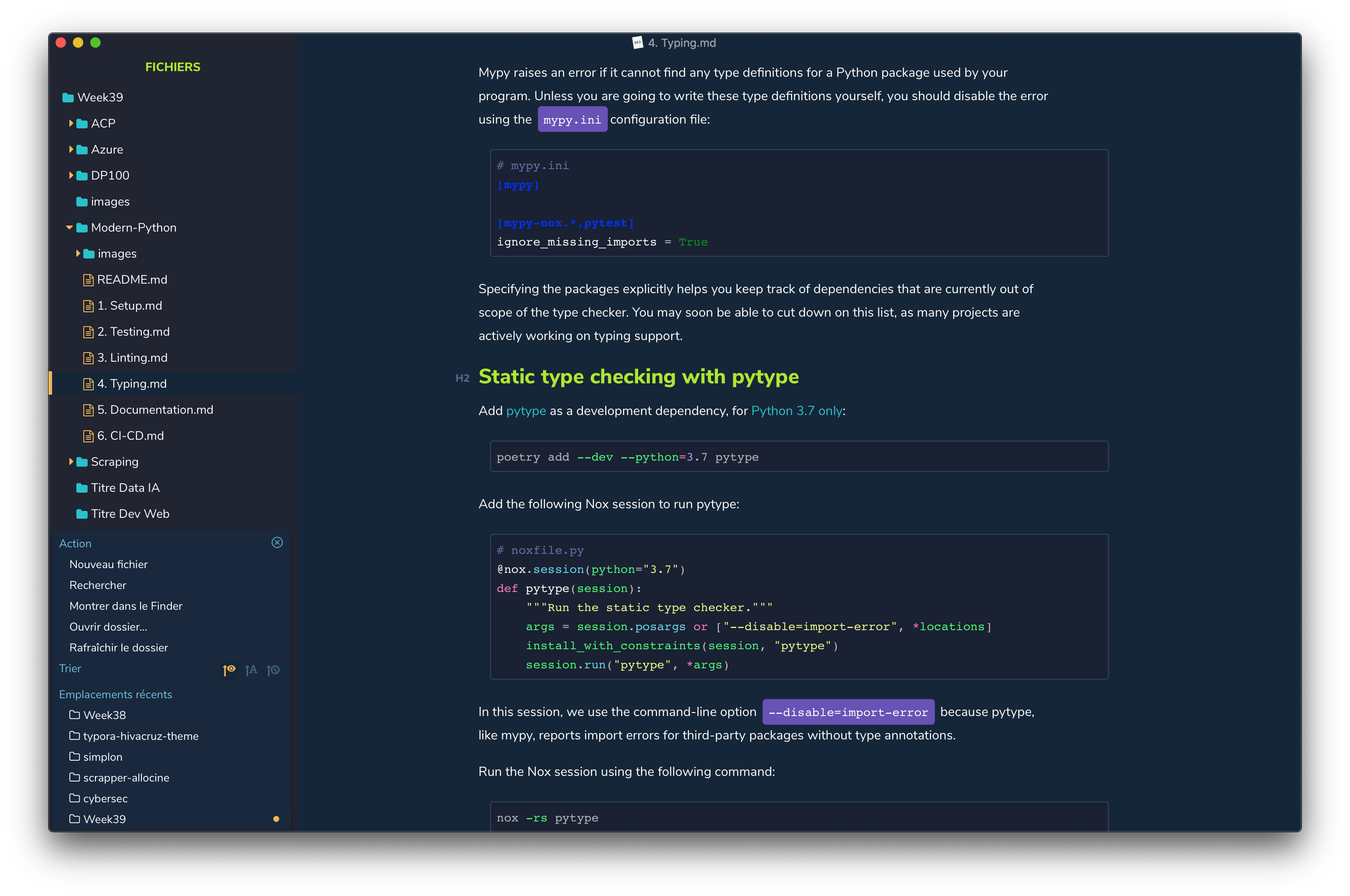This screenshot has height=896, width=1350.
Task: Click the Titre Dev Web folder icon
Action: [82, 514]
